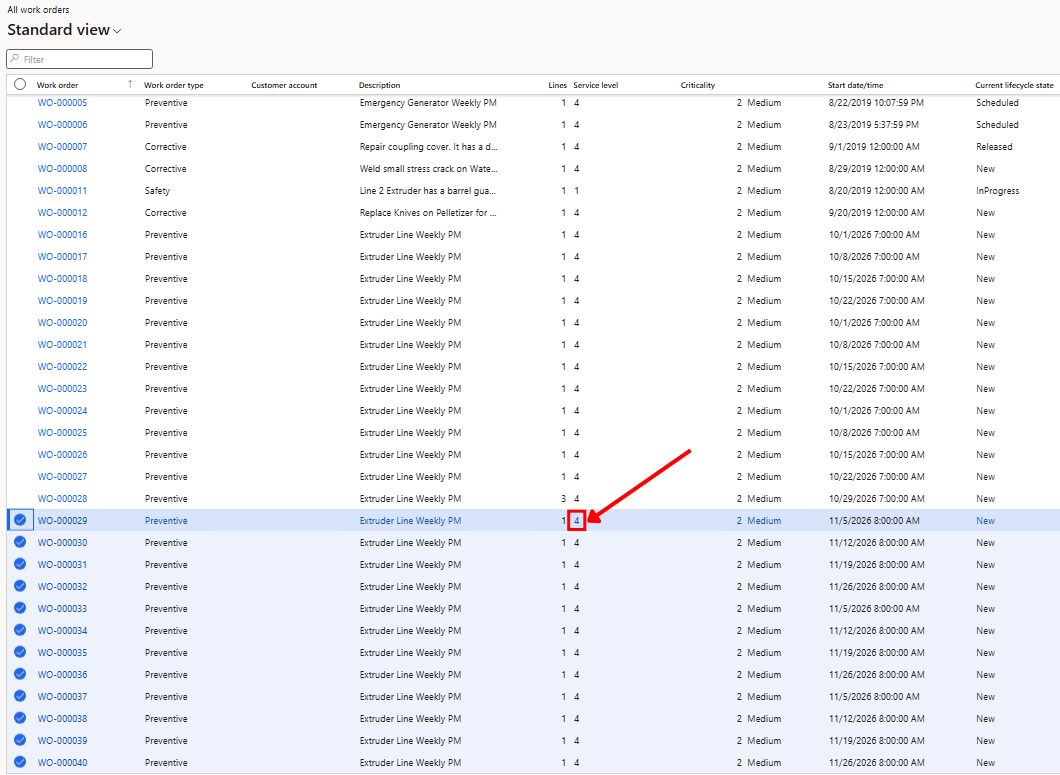Uncheck the WO-000033 row selector

pos(20,608)
